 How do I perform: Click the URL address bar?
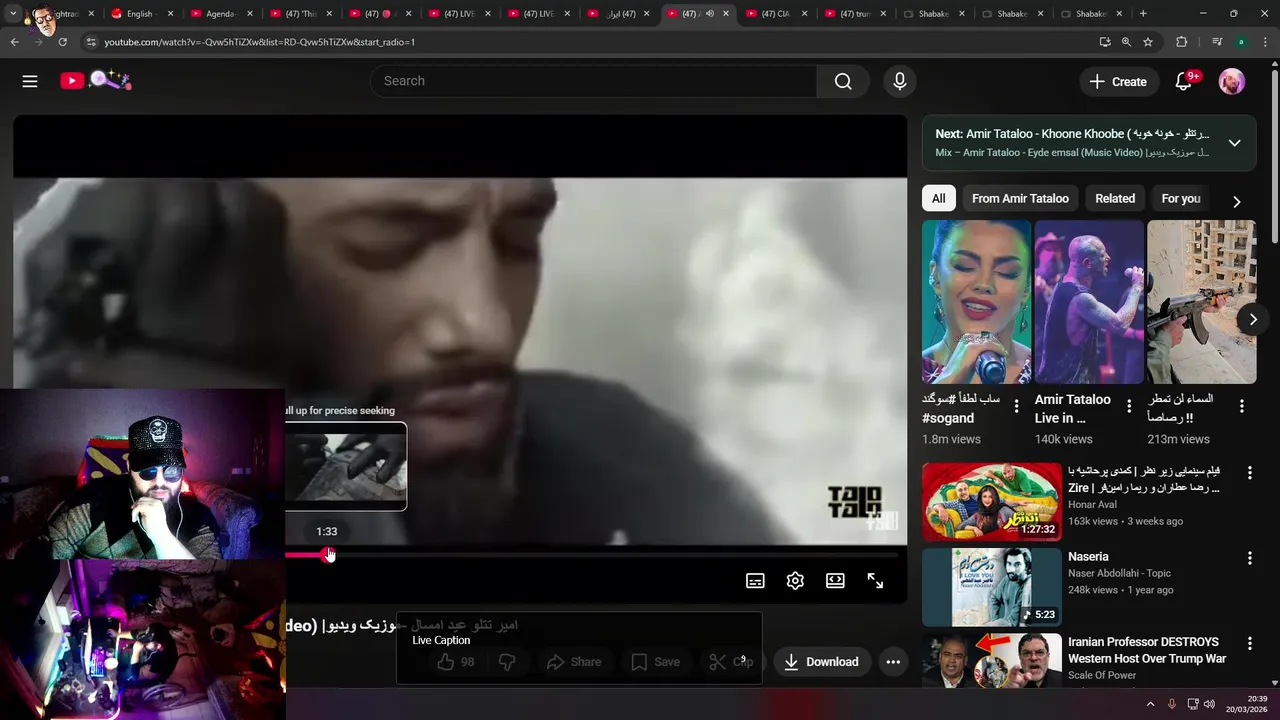point(590,42)
